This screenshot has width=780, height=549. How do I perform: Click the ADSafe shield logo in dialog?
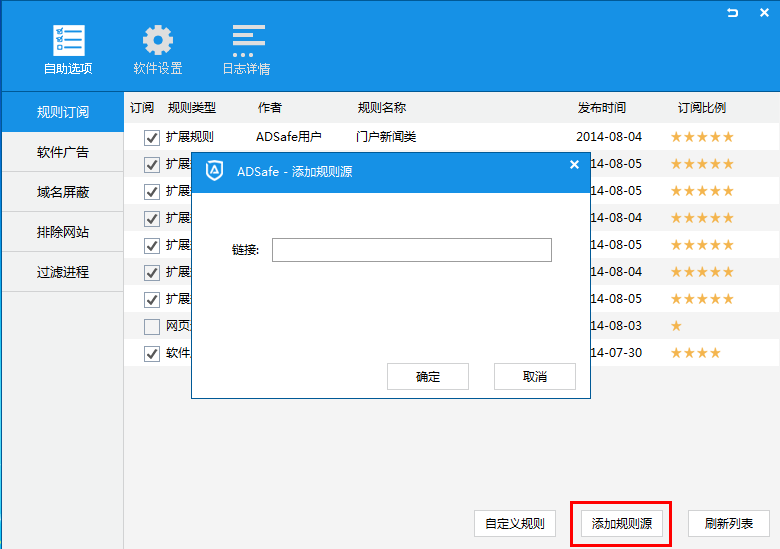pos(214,171)
